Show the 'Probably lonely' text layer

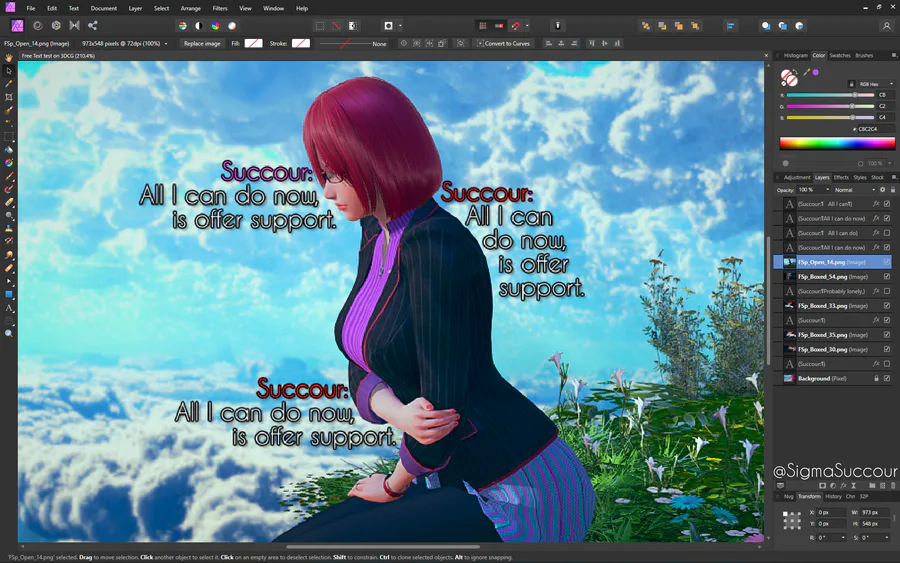pyautogui.click(x=887, y=291)
